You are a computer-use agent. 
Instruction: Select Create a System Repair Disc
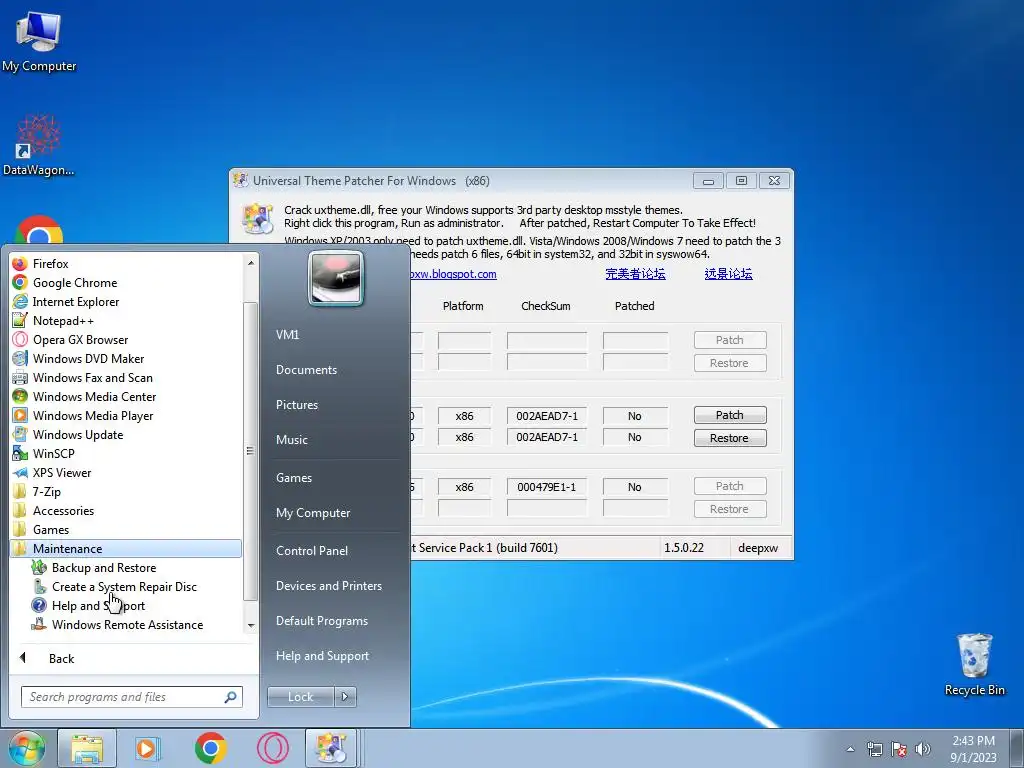point(126,586)
